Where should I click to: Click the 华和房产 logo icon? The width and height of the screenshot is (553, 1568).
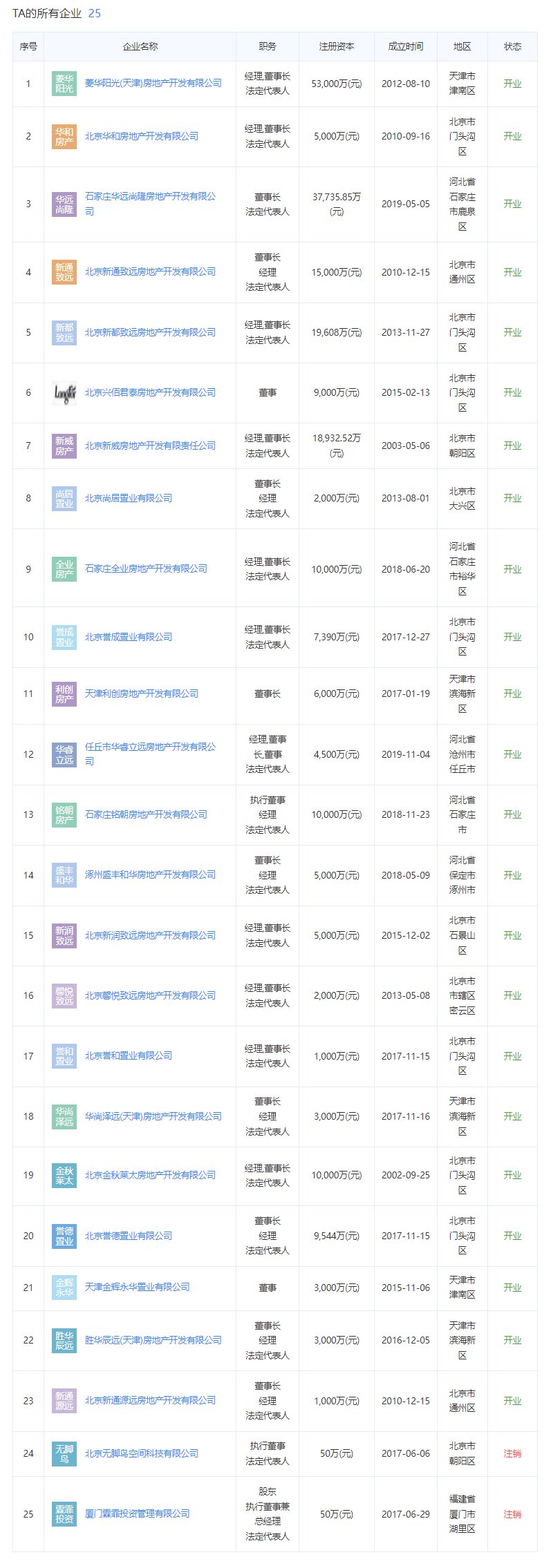tap(64, 137)
